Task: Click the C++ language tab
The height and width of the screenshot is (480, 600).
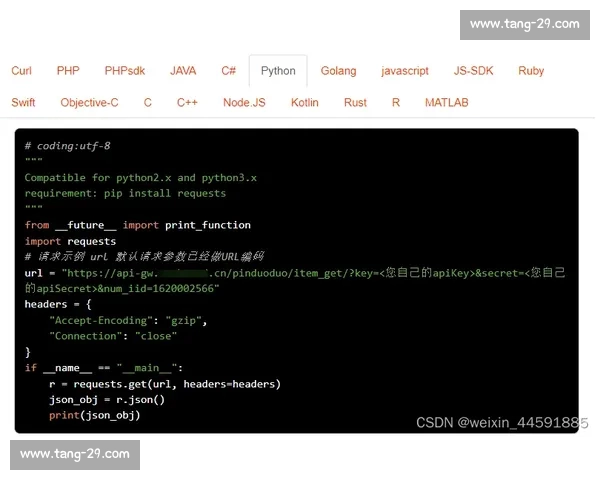Action: [187, 102]
